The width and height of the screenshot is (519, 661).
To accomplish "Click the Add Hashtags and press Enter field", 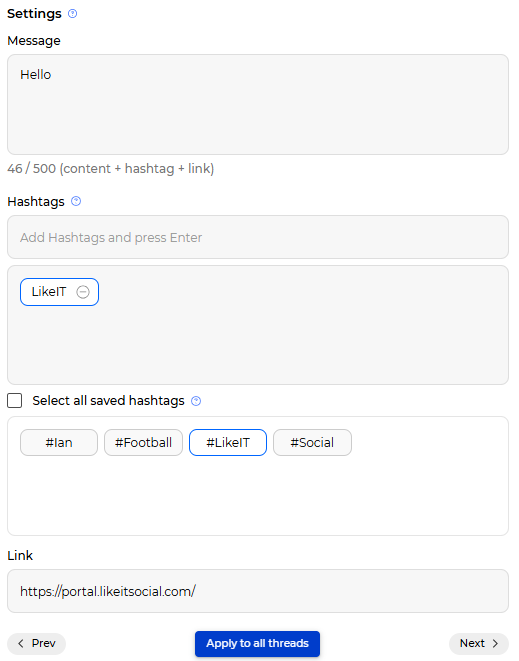I will [258, 237].
